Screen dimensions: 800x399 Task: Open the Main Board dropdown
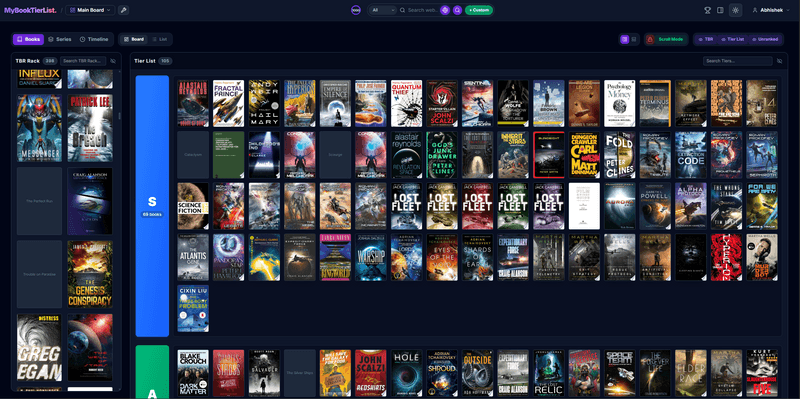pyautogui.click(x=90, y=10)
